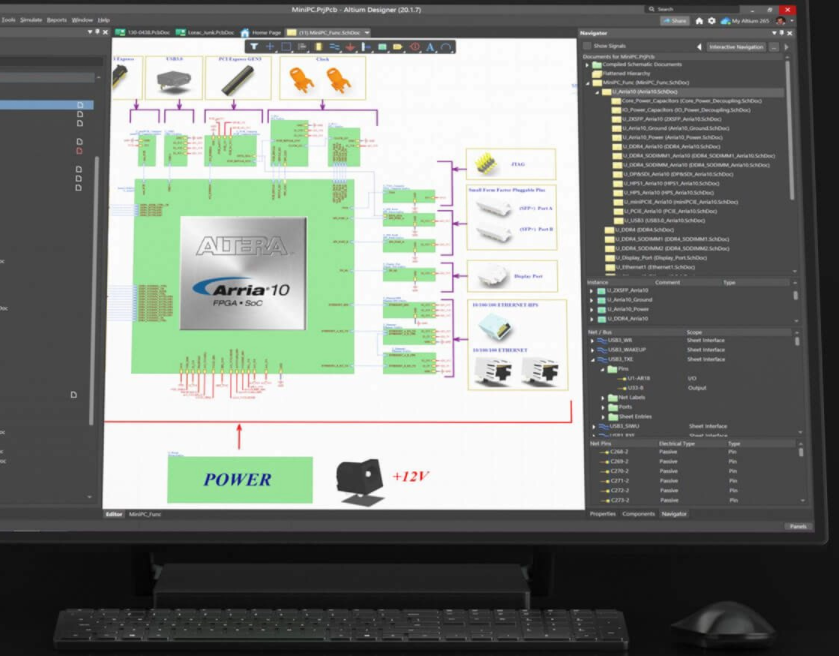Expand the USB3_WR net
The image size is (839, 656).
pyautogui.click(x=592, y=340)
